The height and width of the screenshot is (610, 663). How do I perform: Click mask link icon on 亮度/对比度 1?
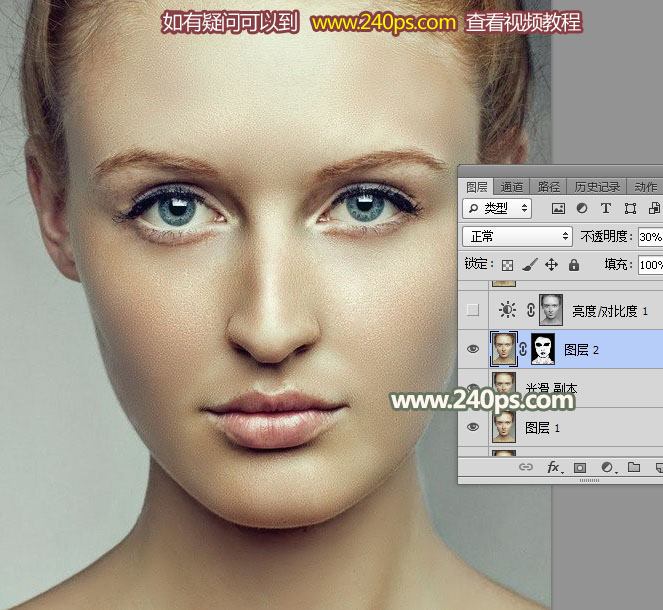[x=531, y=310]
